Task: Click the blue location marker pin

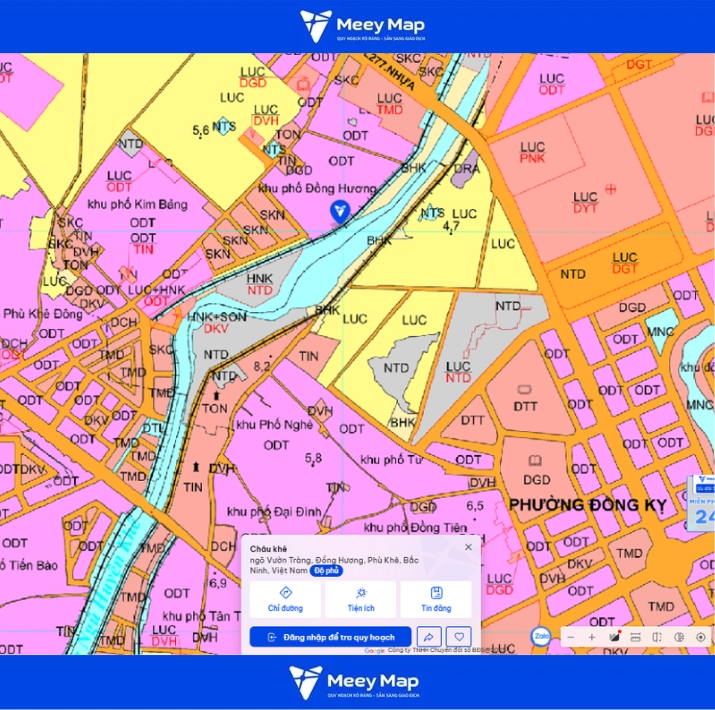Action: (x=340, y=212)
